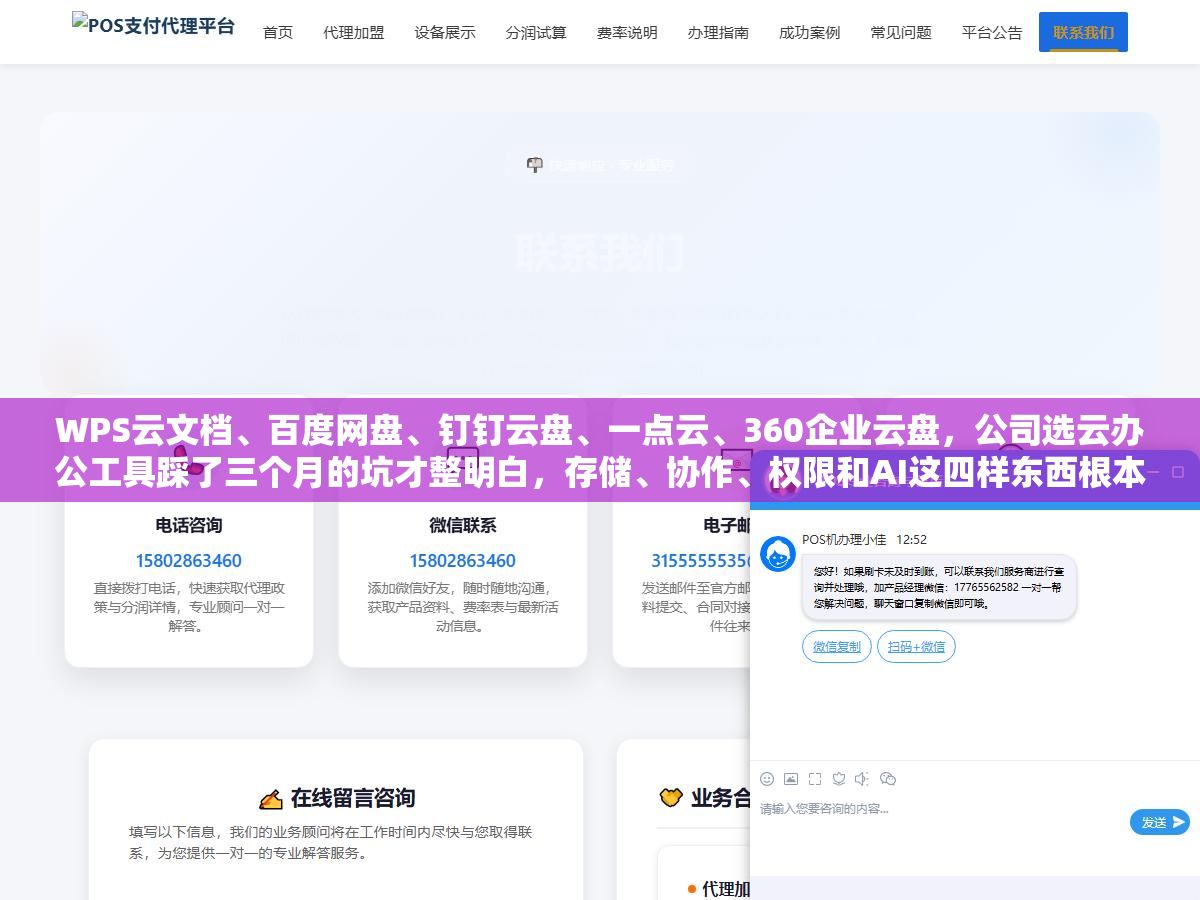The width and height of the screenshot is (1200, 900).
Task: Click the POS支付代理平台 logo
Action: [x=153, y=26]
